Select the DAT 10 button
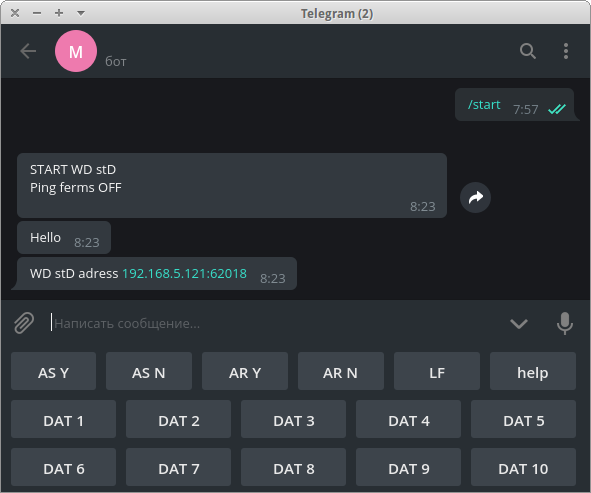Image resolution: width=591 pixels, height=493 pixels. 523,467
